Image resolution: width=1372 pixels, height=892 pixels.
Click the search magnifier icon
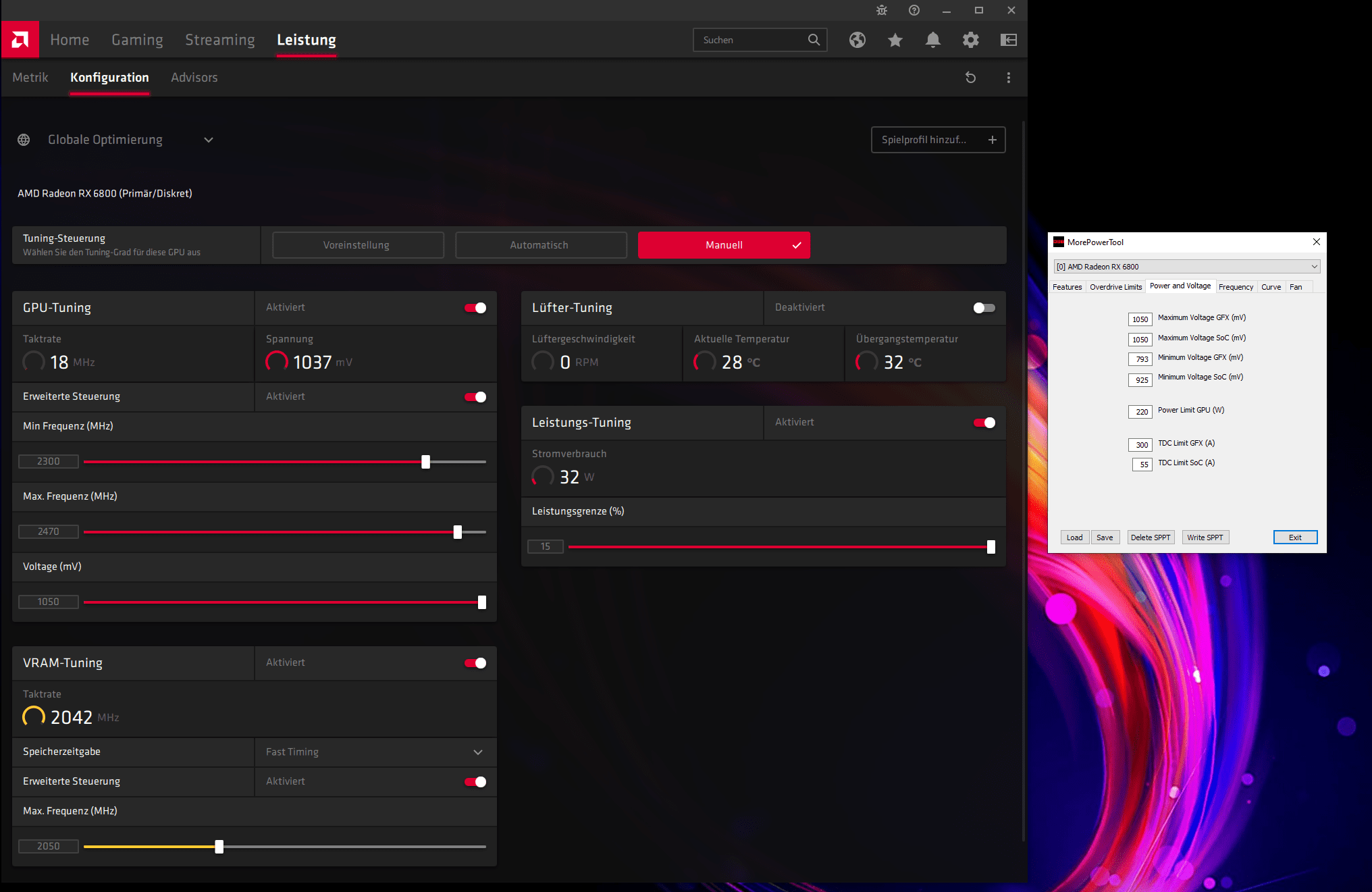(814, 40)
